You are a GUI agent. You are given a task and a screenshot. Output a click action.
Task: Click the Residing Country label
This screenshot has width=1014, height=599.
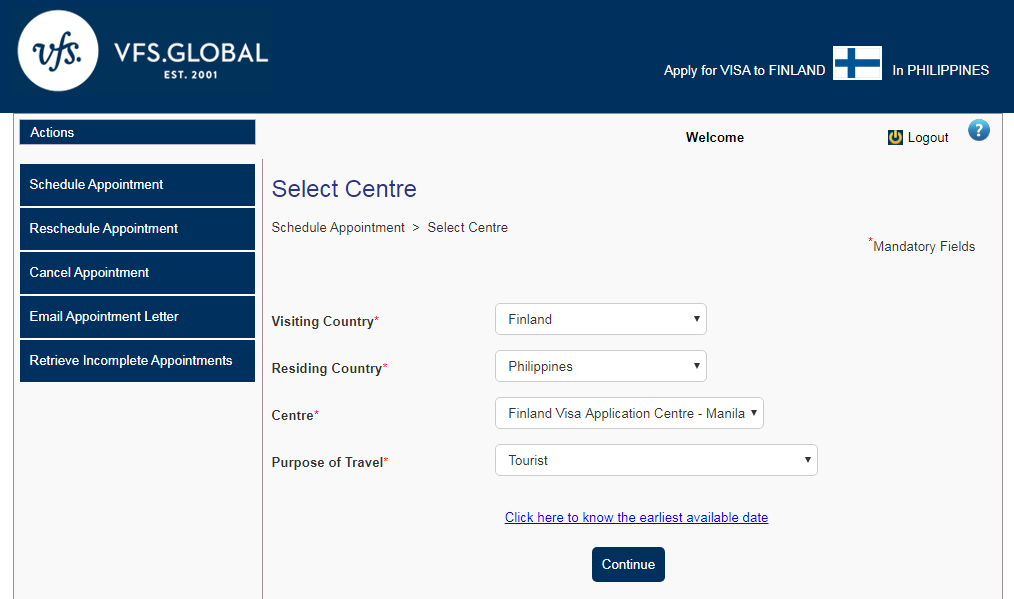[329, 368]
